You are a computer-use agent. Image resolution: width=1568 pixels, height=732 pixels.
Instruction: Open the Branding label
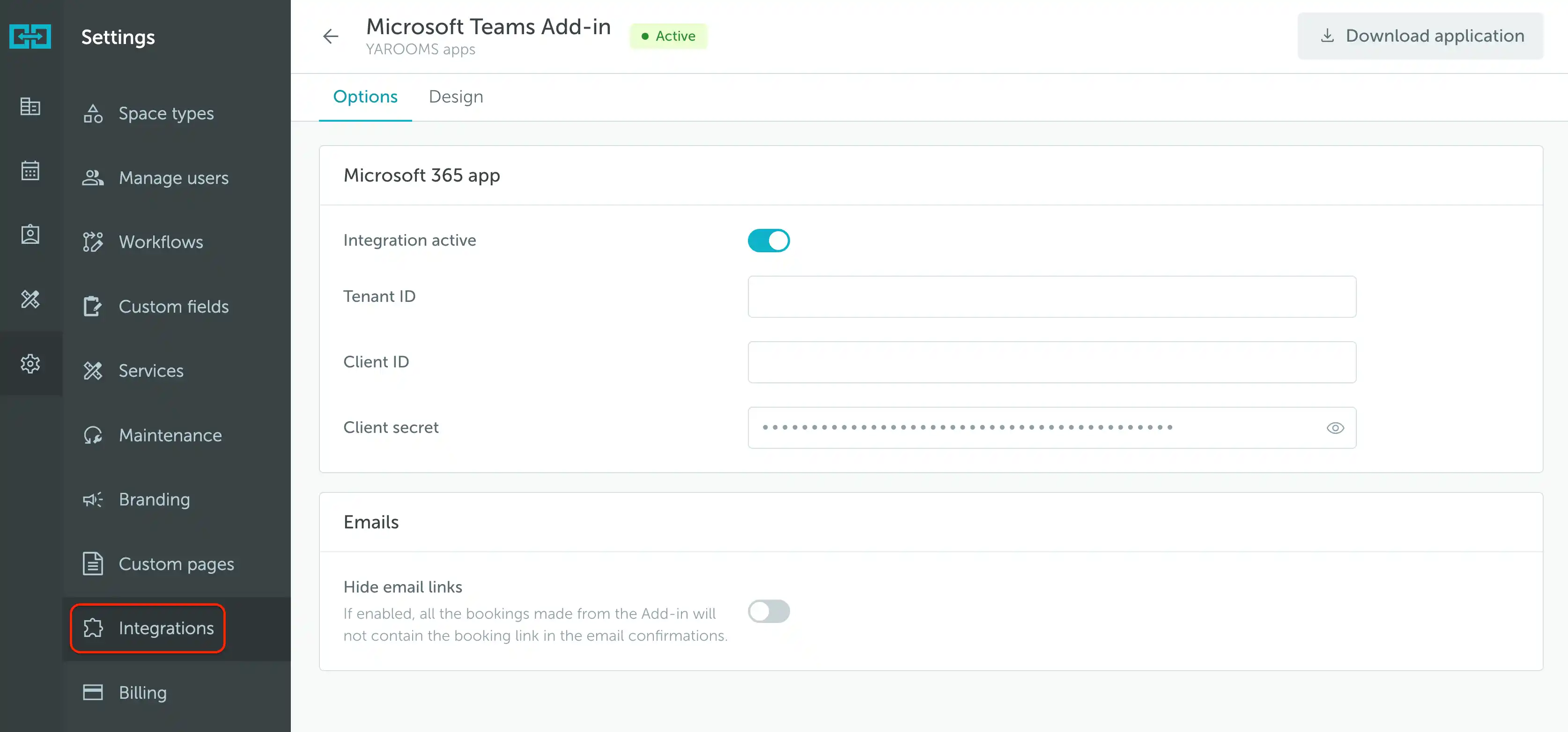pos(155,499)
